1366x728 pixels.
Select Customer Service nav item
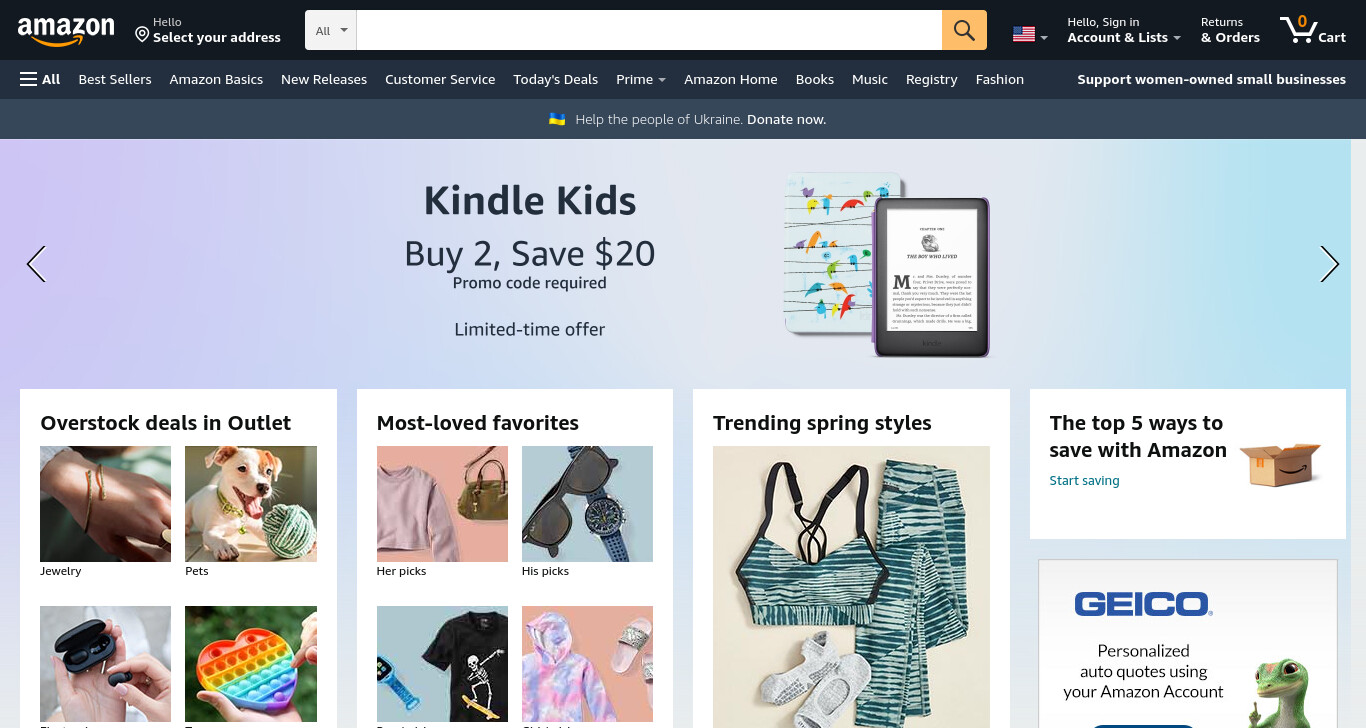[x=440, y=79]
